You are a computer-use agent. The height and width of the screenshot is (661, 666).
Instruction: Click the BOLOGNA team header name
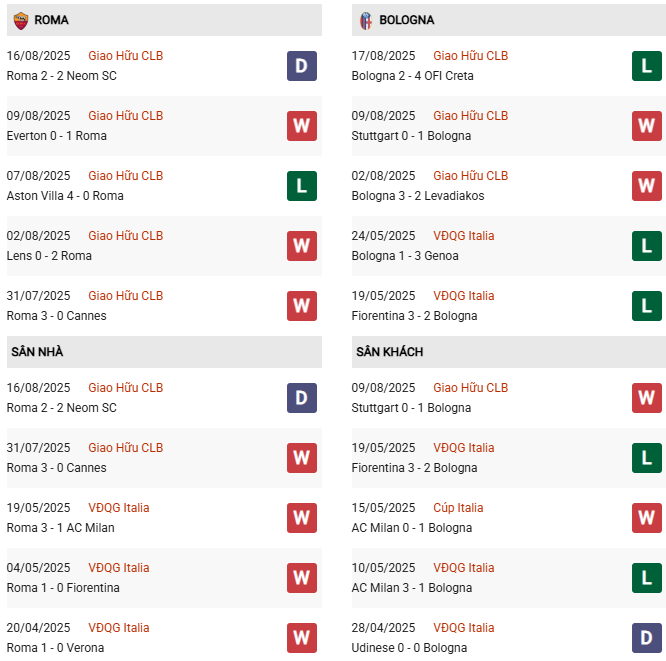[x=406, y=20]
